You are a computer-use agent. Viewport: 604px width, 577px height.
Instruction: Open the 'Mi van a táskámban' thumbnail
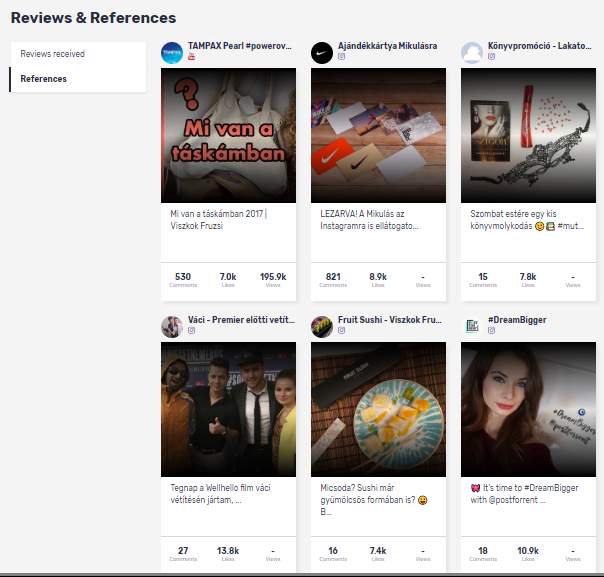pos(228,136)
